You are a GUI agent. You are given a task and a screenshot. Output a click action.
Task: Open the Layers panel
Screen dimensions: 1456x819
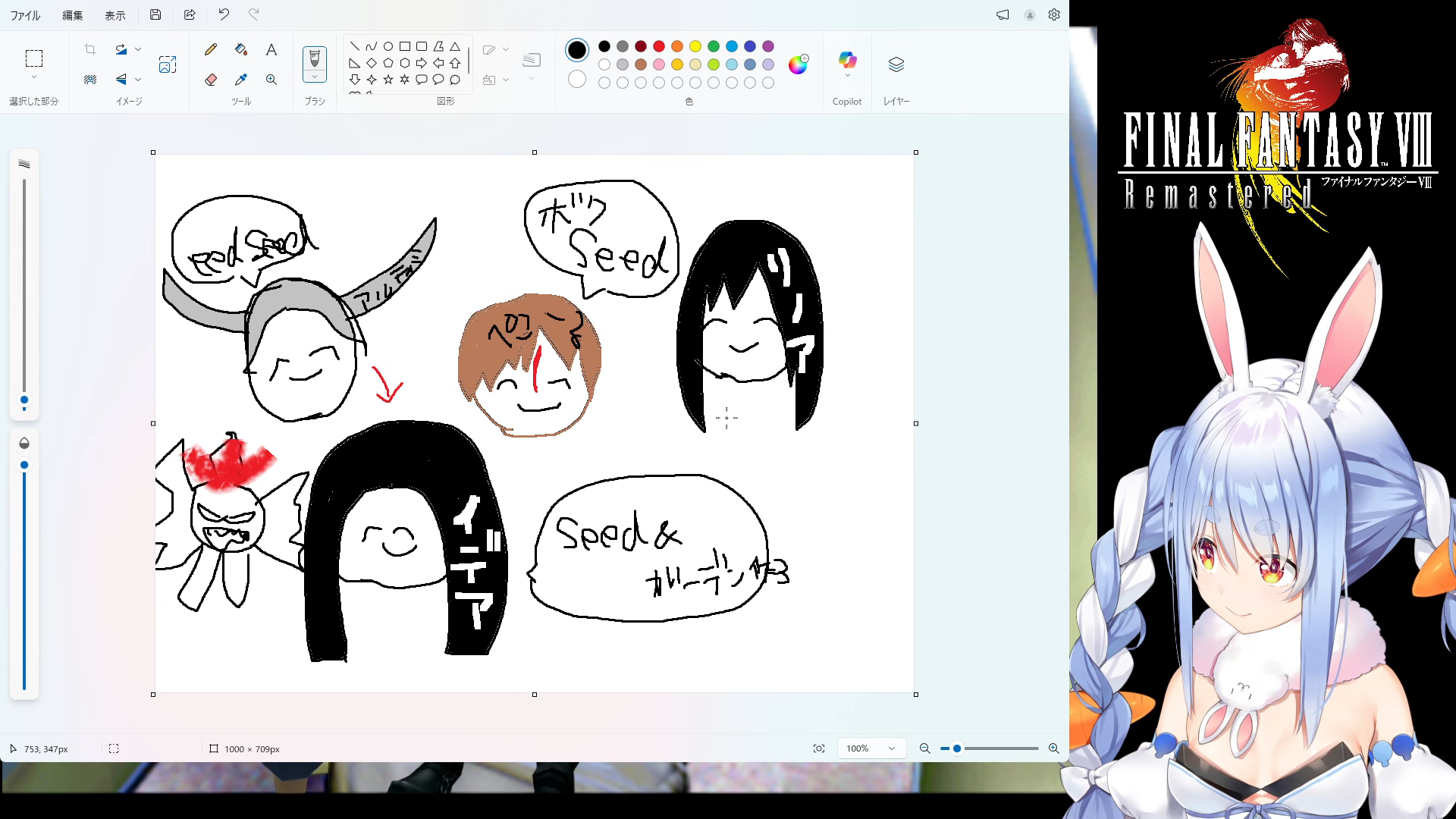(x=896, y=65)
